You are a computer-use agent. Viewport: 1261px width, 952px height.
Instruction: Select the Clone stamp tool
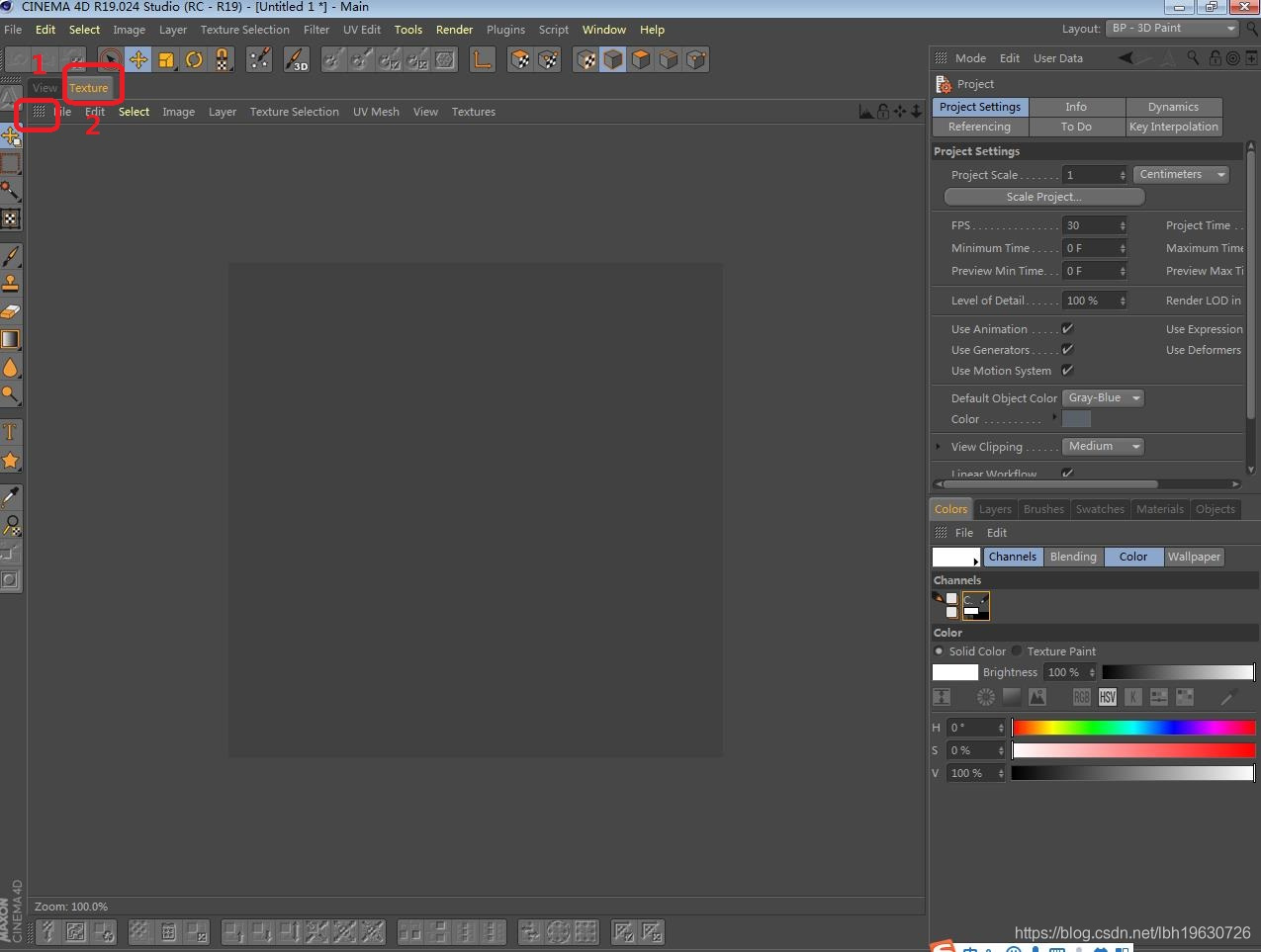tap(11, 284)
